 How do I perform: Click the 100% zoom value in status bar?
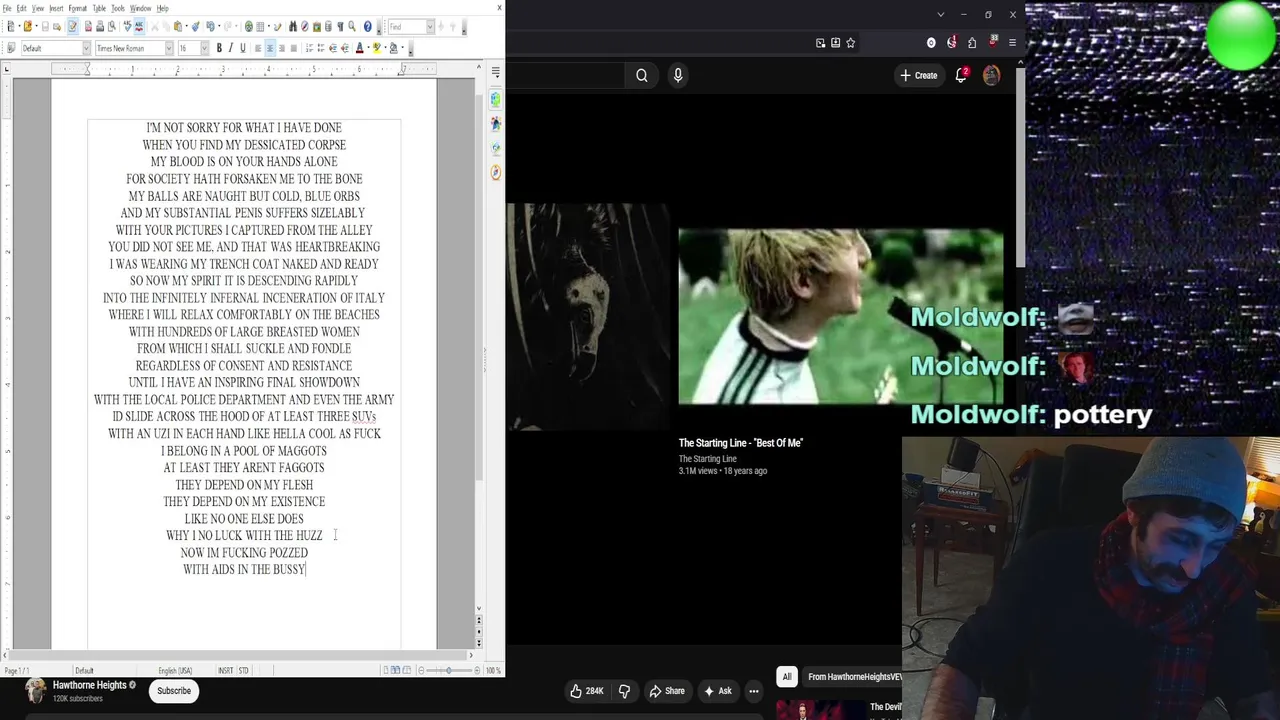[x=493, y=670]
